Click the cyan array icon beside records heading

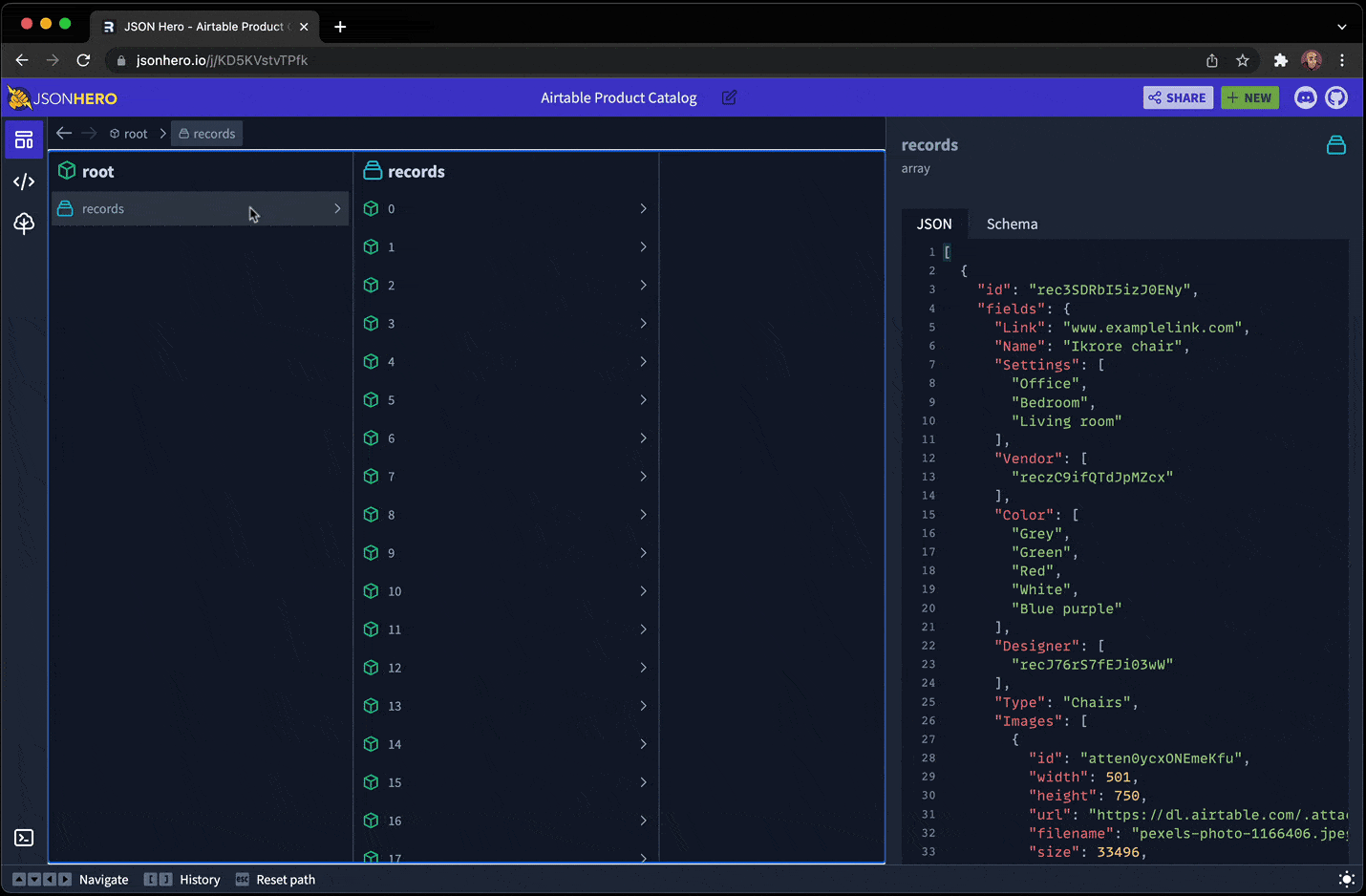coord(1336,144)
